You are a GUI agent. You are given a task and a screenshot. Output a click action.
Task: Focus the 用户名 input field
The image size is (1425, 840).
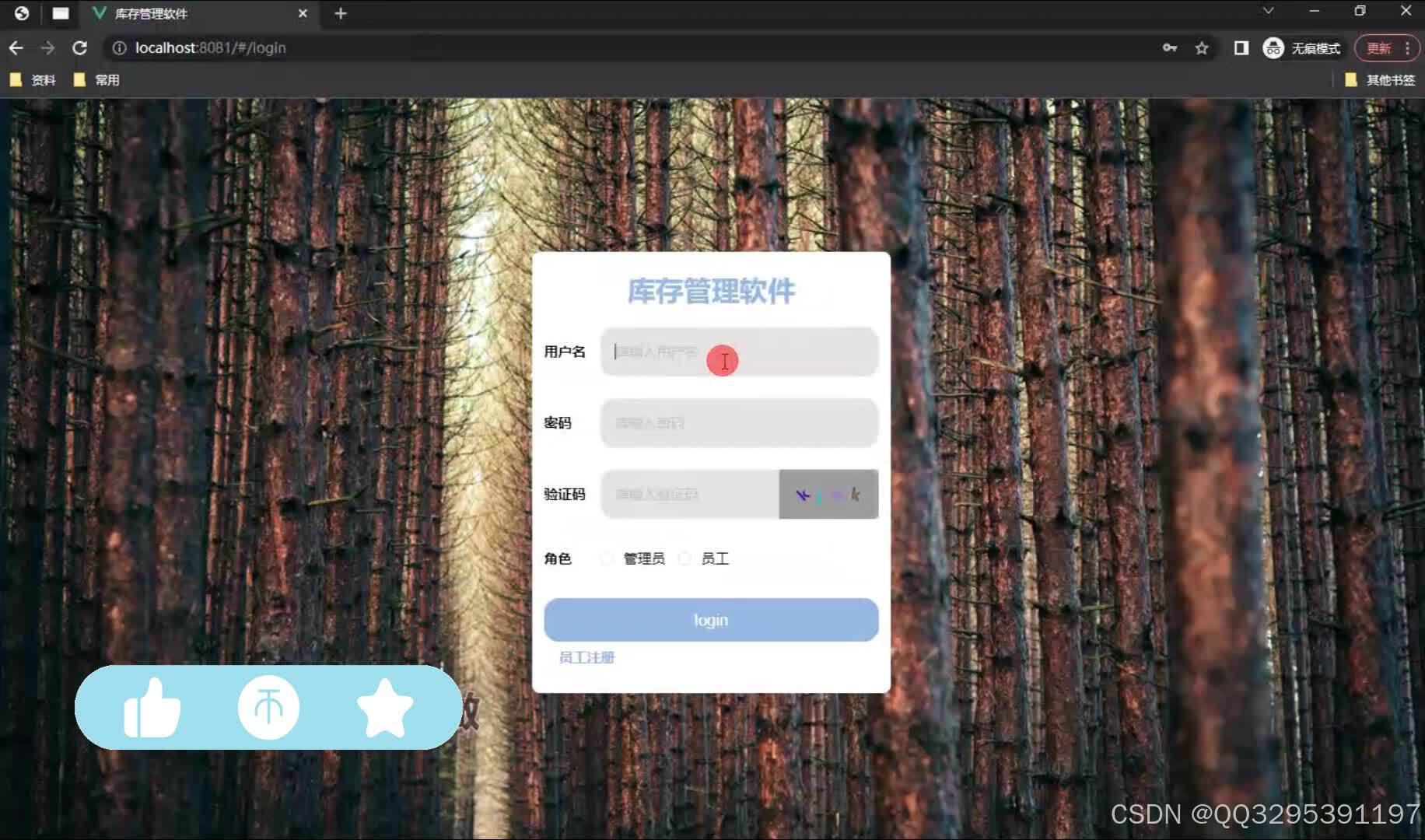[740, 352]
